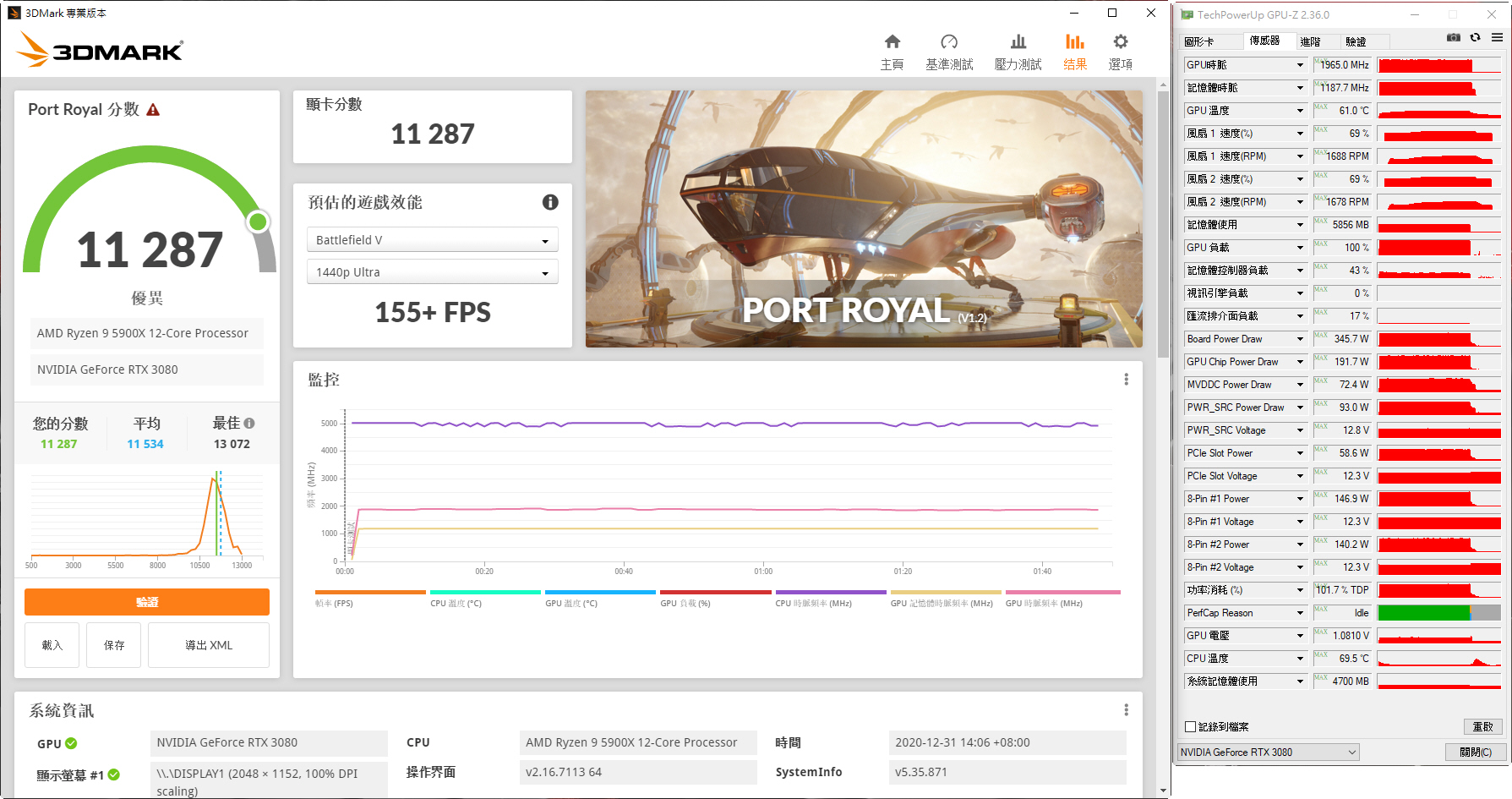The image size is (1512, 799).
Task: Click the warning triangle beside Port Royal 分數
Action: pyautogui.click(x=153, y=110)
